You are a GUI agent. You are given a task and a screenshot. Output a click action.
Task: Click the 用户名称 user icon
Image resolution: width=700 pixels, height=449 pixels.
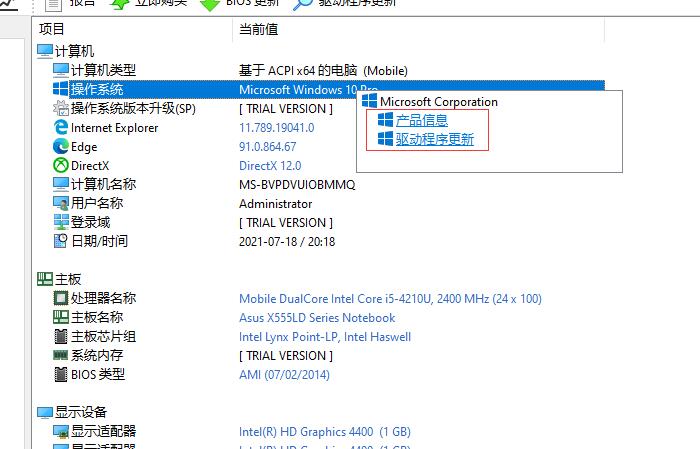(61, 203)
